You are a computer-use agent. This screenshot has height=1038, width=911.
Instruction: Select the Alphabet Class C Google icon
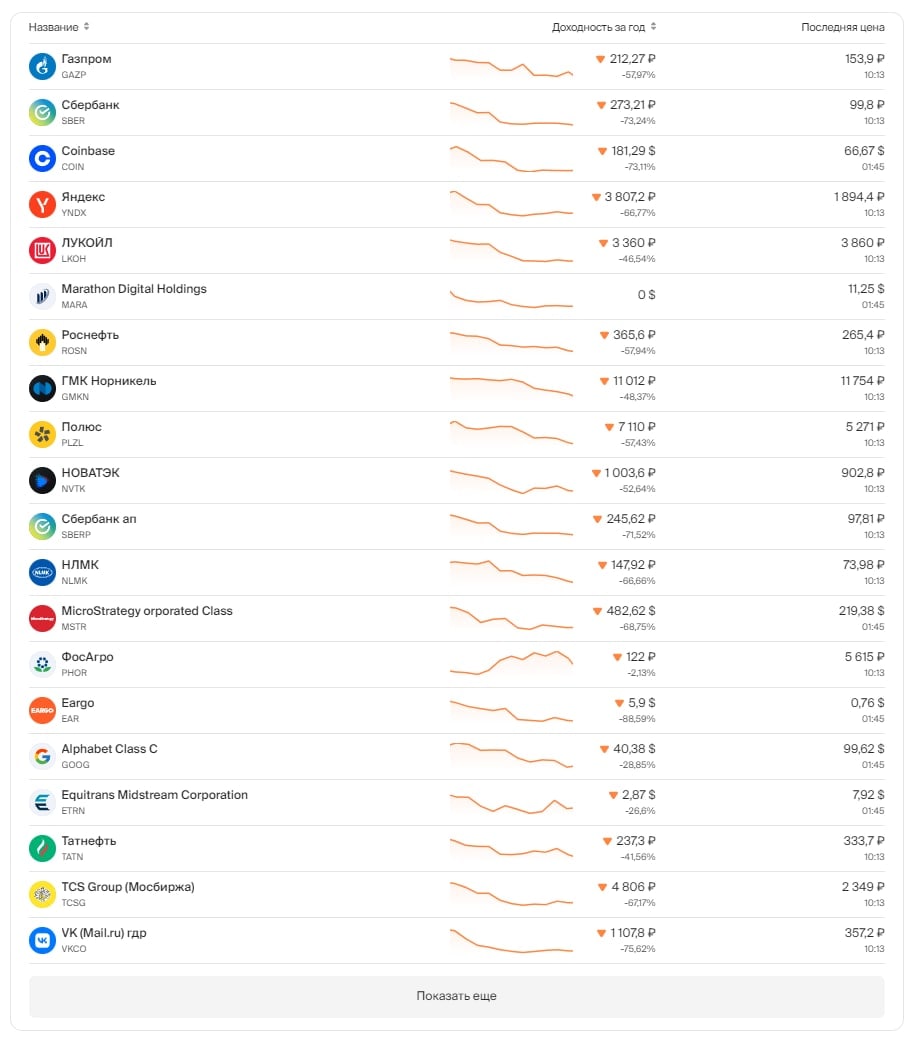click(42, 757)
